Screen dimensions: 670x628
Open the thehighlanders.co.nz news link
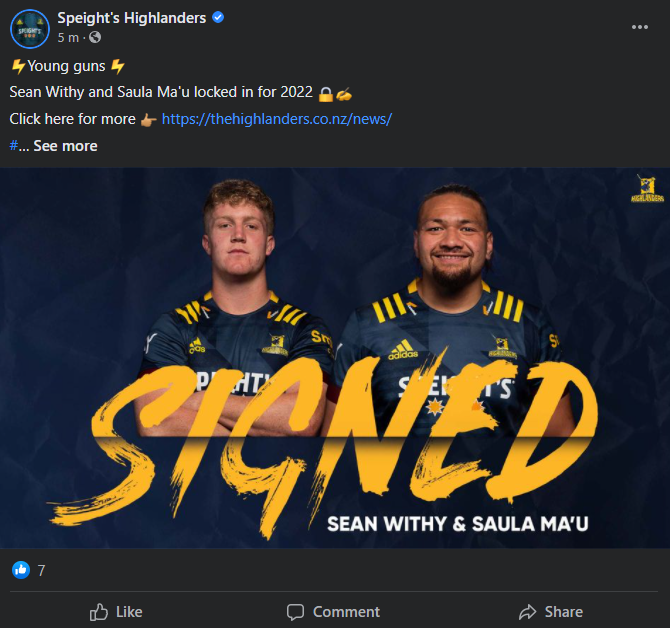[x=277, y=119]
